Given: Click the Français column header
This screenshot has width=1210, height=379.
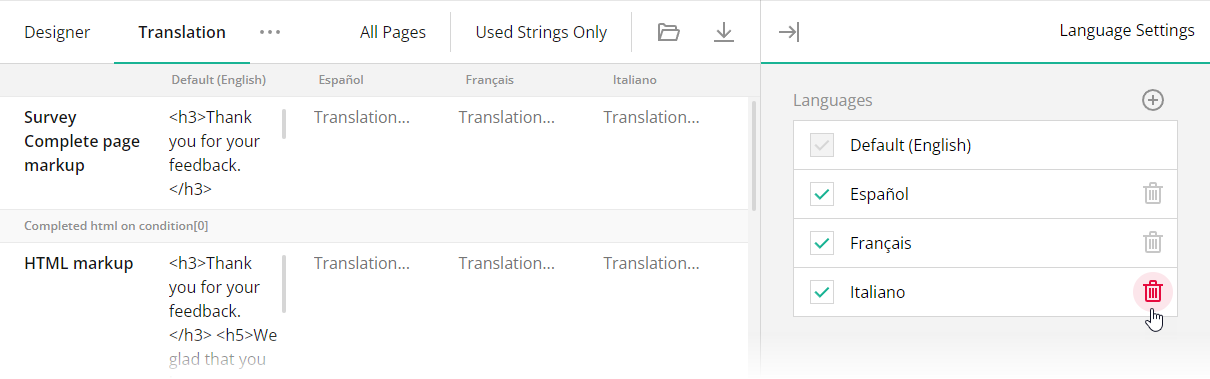Looking at the screenshot, I should 490,80.
